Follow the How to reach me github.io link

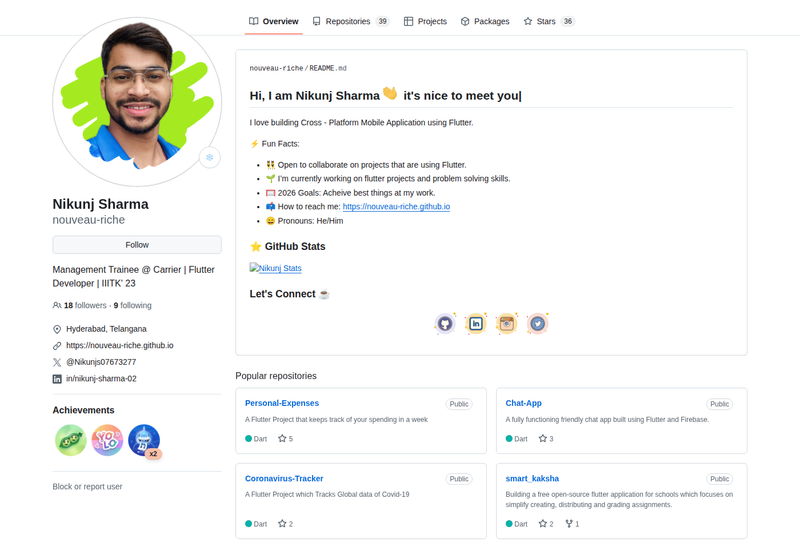396,207
